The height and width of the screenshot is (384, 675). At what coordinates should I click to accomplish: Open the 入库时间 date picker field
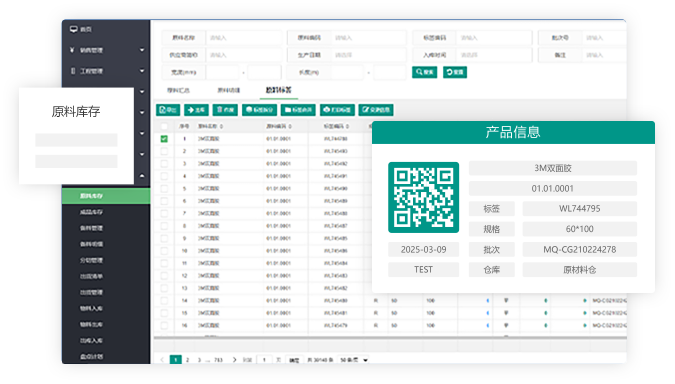494,55
